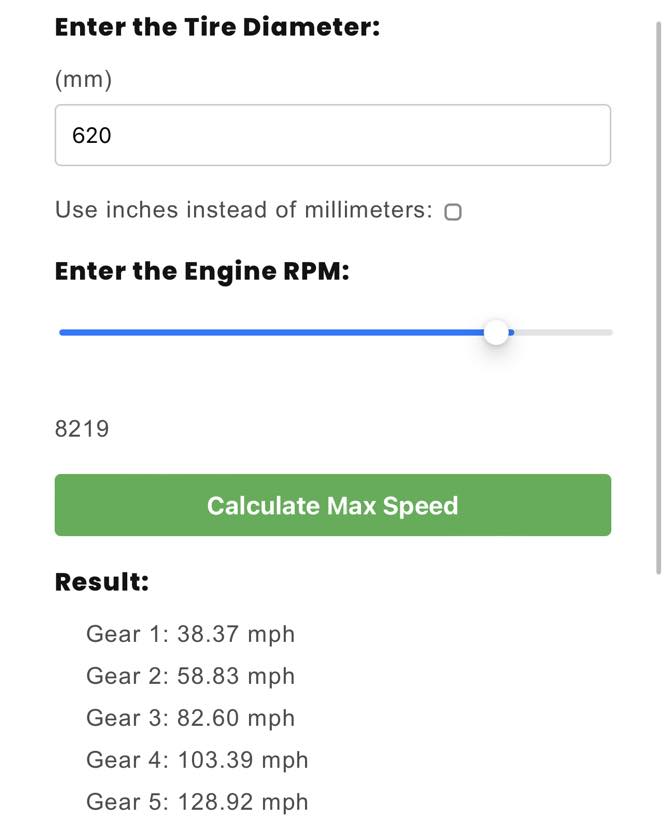Image resolution: width=666 pixels, height=834 pixels.
Task: Click the 'Enter the Tire Diameter:' heading
Action: [x=218, y=27]
